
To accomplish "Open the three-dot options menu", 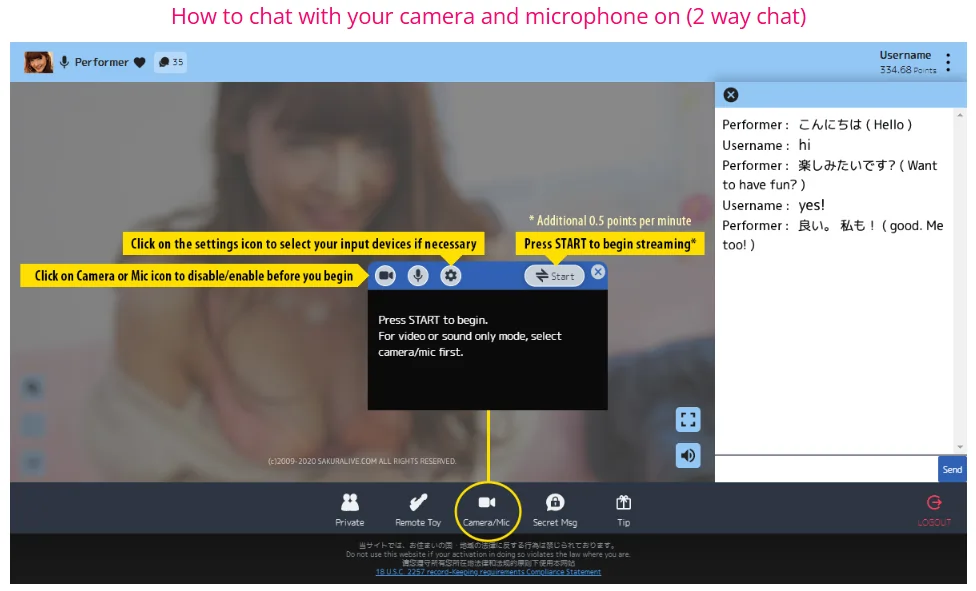I will [948, 62].
